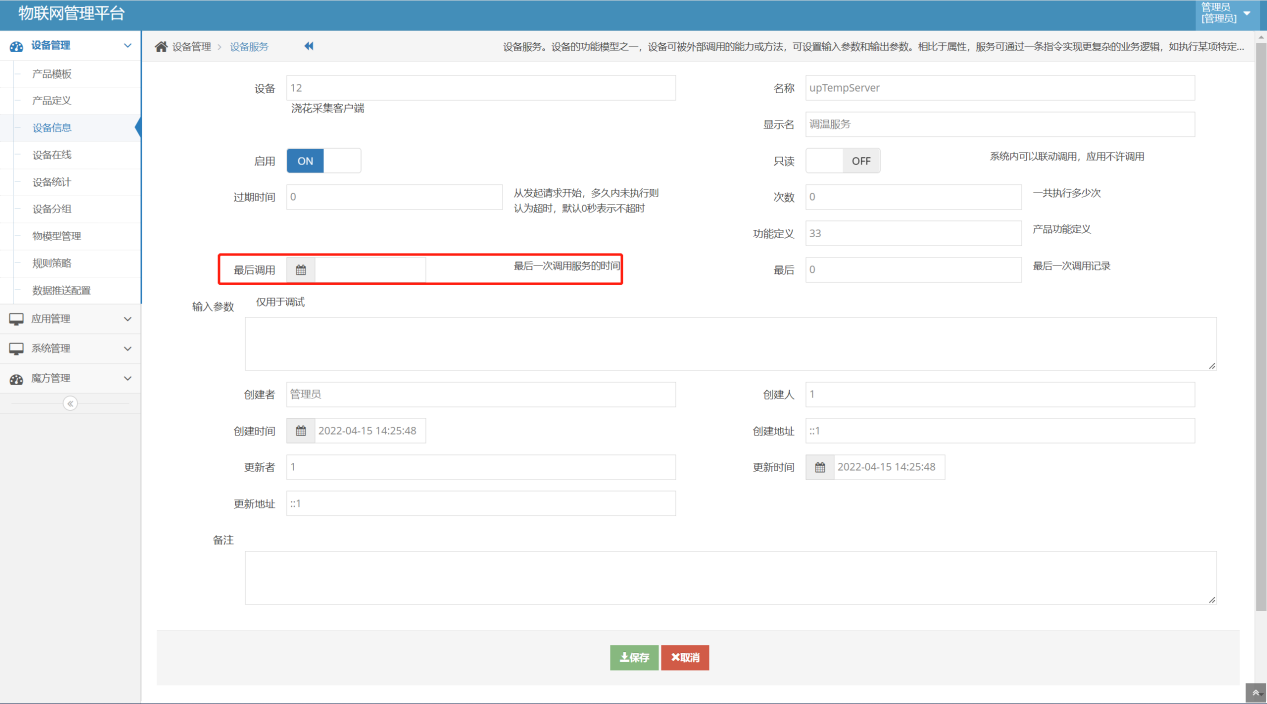
Task: Click the 最后调用 date input
Action: click(370, 270)
